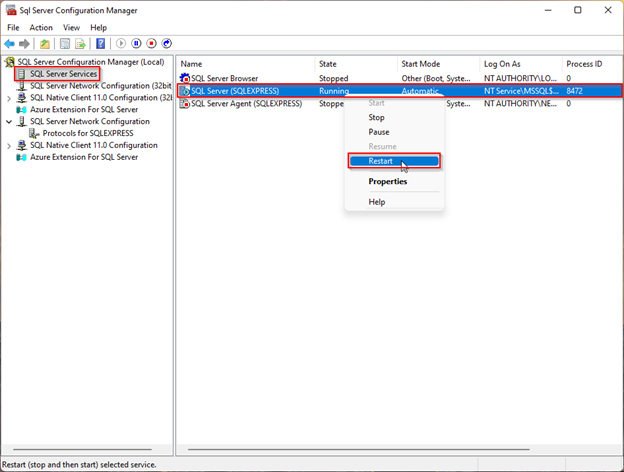Viewport: 624px width, 472px height.
Task: Select the SQL Server Agent (SQLEXPRESS) row name
Action: tap(246, 103)
